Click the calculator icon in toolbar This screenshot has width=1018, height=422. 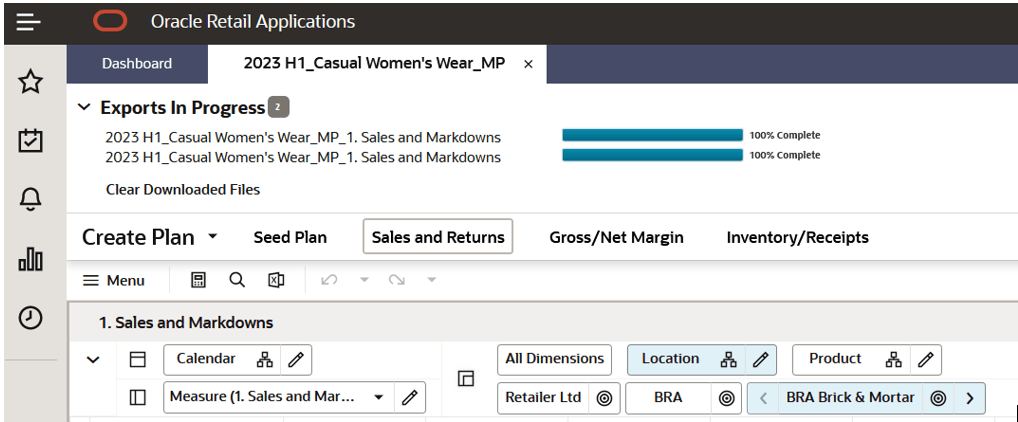[x=198, y=280]
